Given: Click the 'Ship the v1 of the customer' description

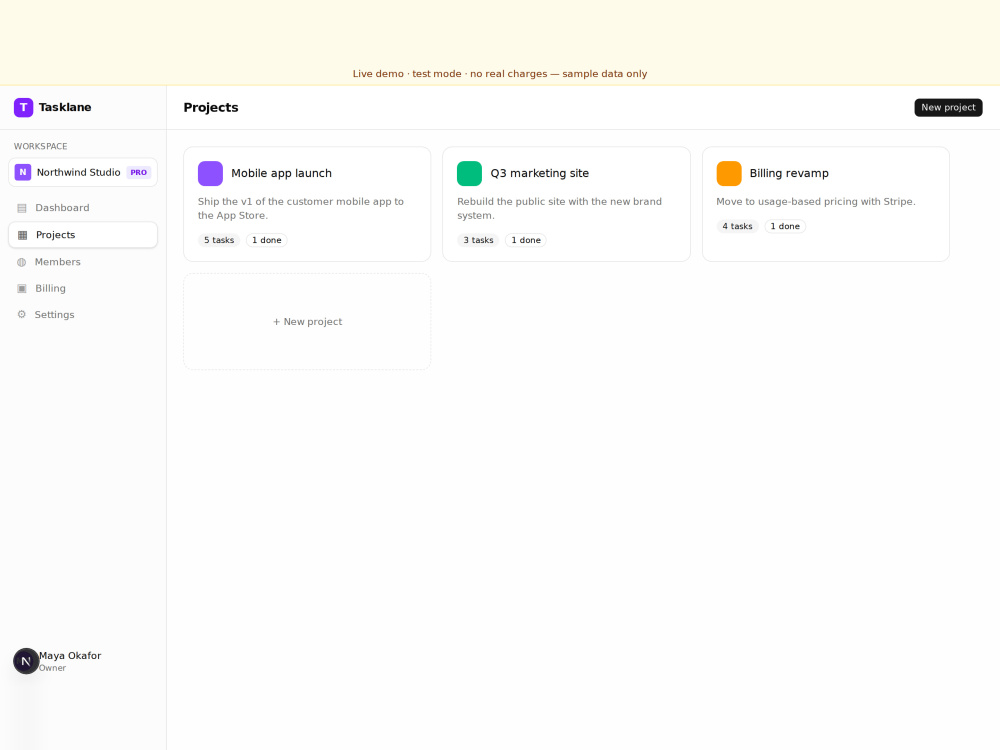Looking at the screenshot, I should [301, 209].
